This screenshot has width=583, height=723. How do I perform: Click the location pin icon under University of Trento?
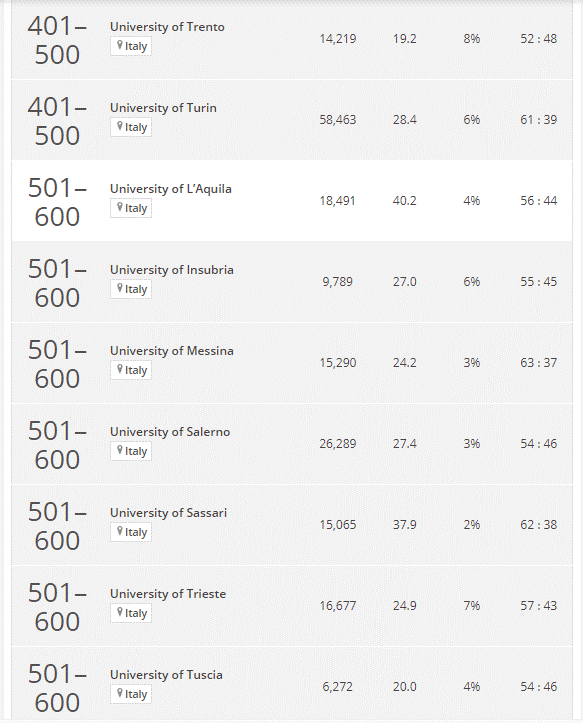tap(120, 45)
